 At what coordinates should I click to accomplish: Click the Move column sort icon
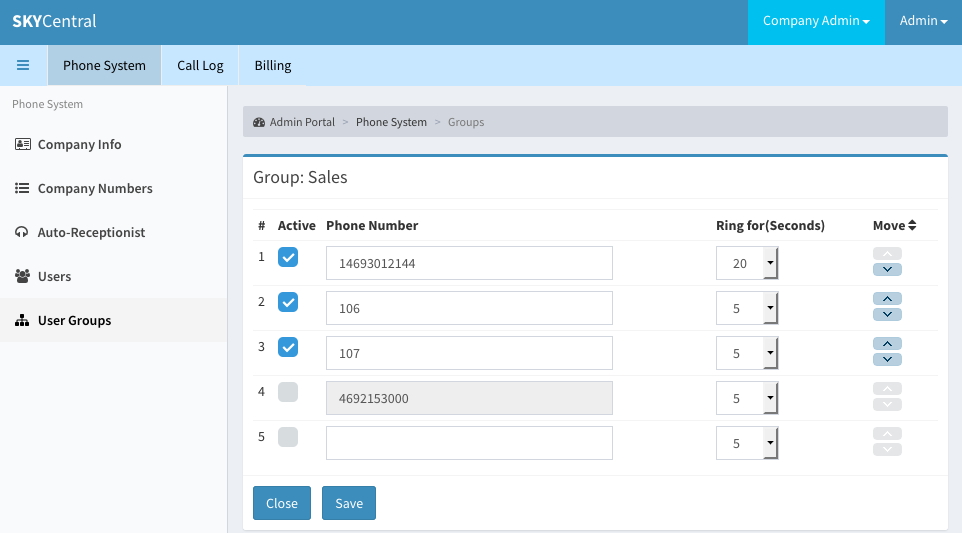(x=912, y=225)
